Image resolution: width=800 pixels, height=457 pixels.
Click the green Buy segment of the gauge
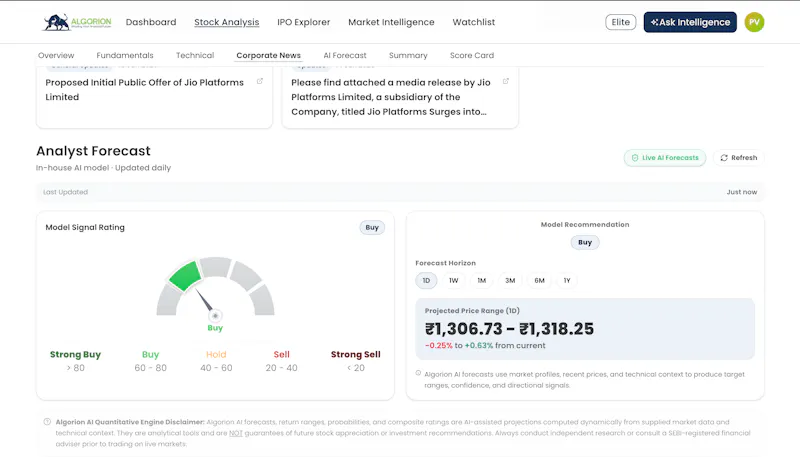coord(185,275)
